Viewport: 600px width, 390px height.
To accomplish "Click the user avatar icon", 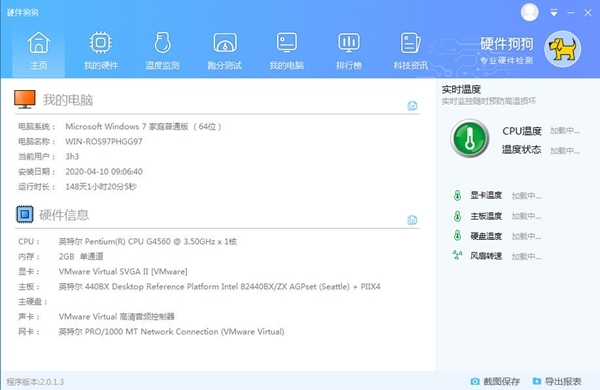I will tap(530, 12).
